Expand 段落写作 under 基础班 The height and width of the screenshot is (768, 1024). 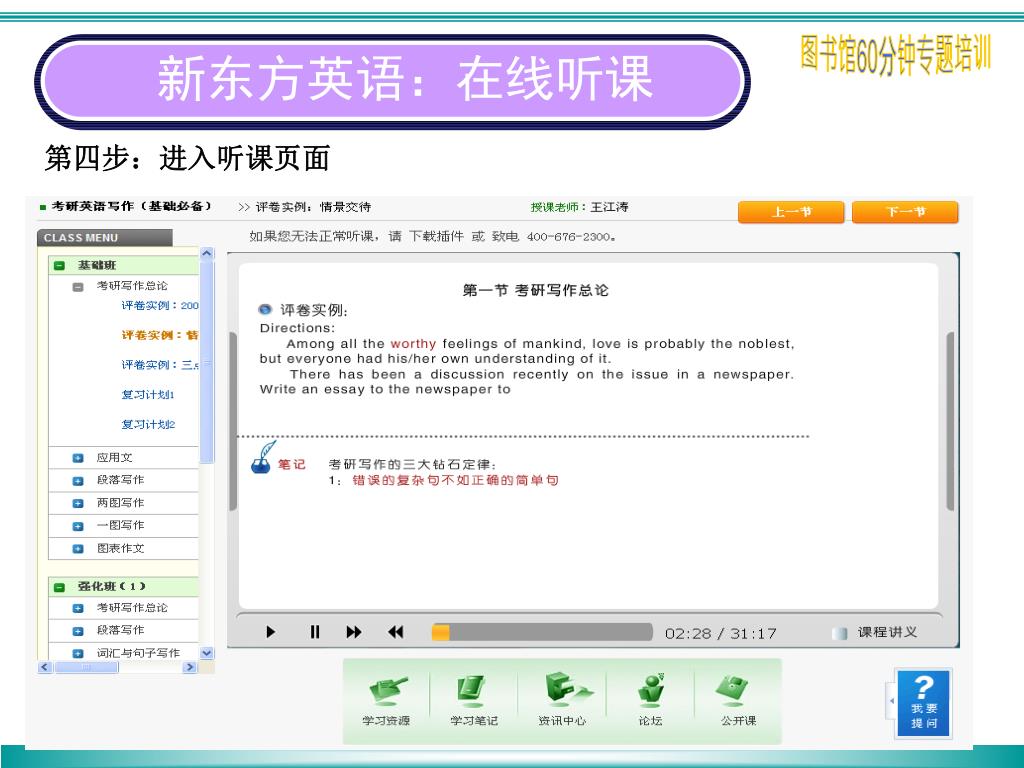pyautogui.click(x=78, y=480)
